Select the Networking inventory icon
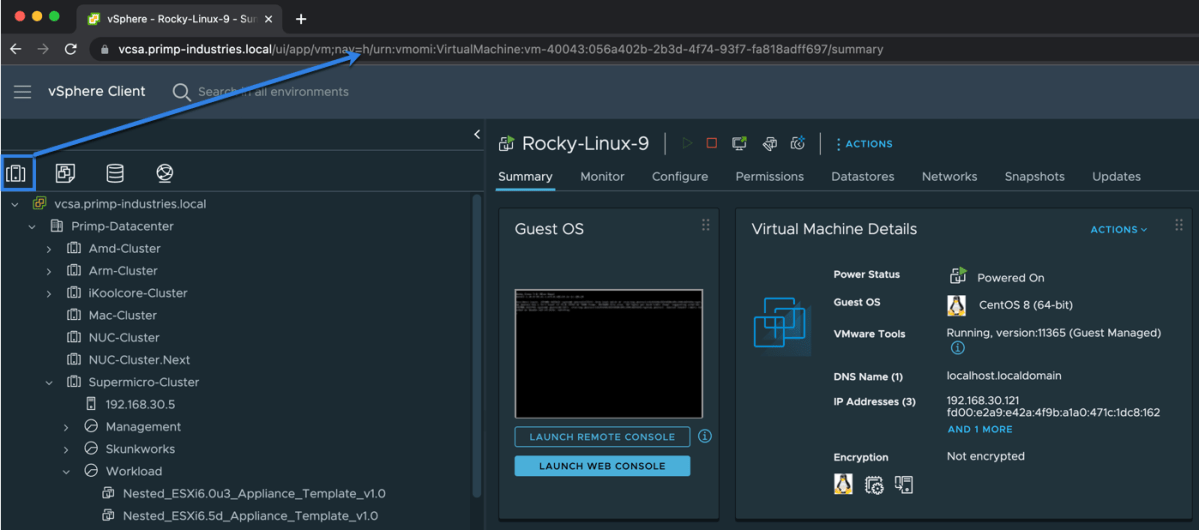1199x530 pixels. [x=164, y=174]
